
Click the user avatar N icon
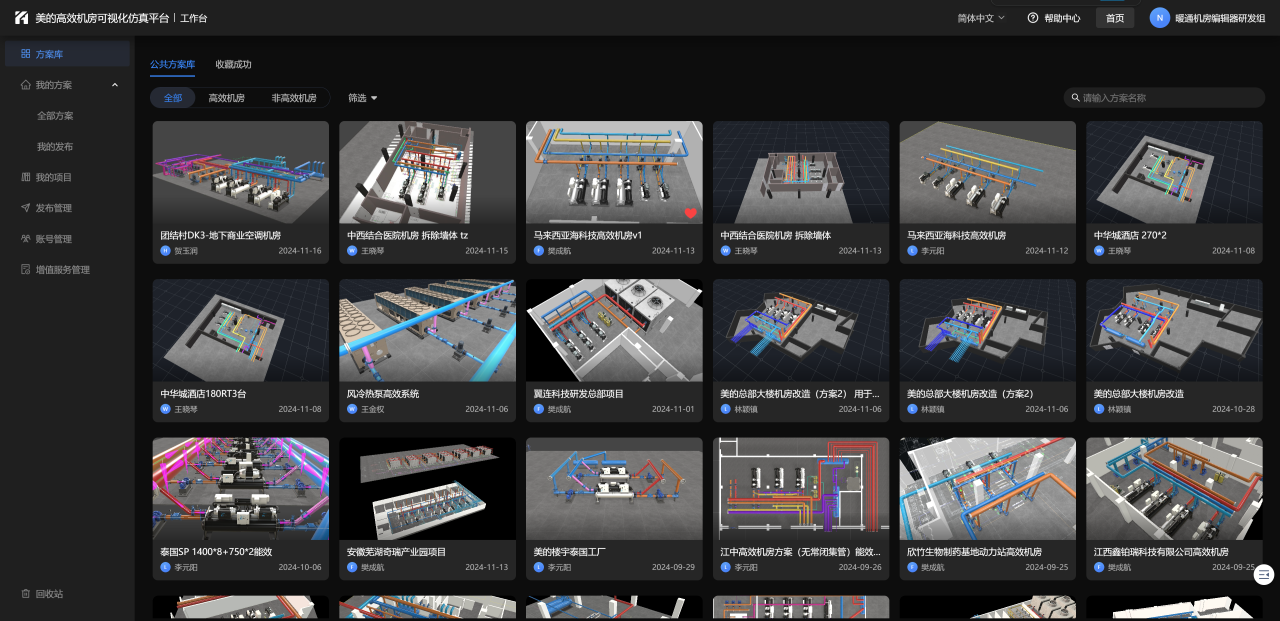pyautogui.click(x=1160, y=18)
